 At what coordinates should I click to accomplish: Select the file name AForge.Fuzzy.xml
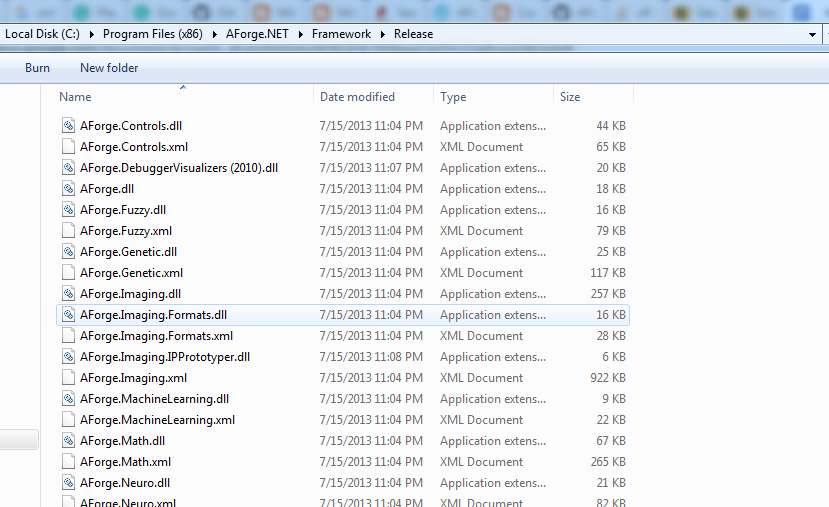(x=126, y=231)
